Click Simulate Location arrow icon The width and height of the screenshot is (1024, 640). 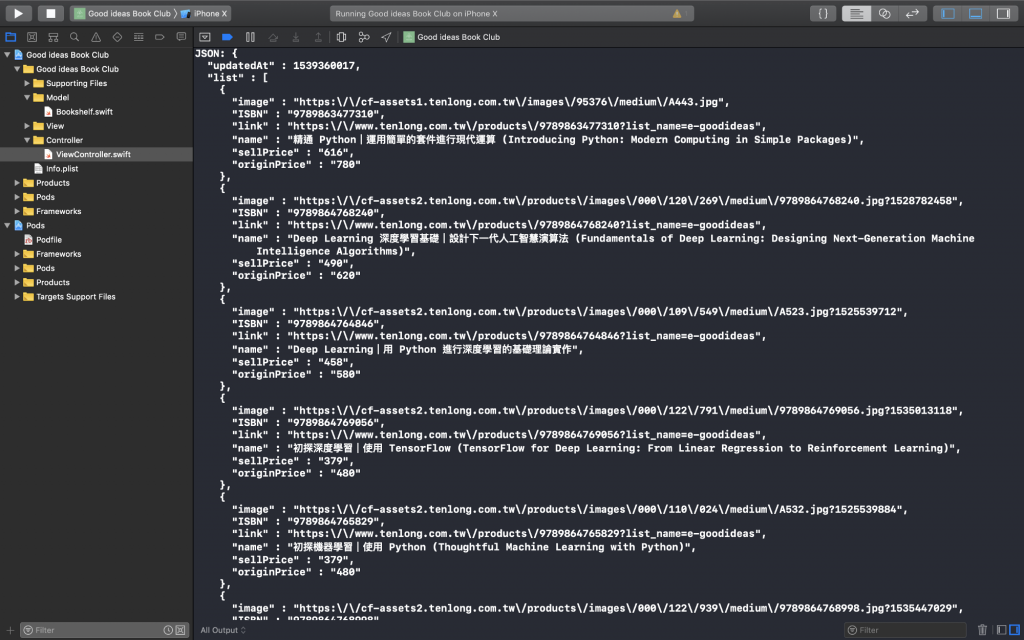tap(386, 37)
